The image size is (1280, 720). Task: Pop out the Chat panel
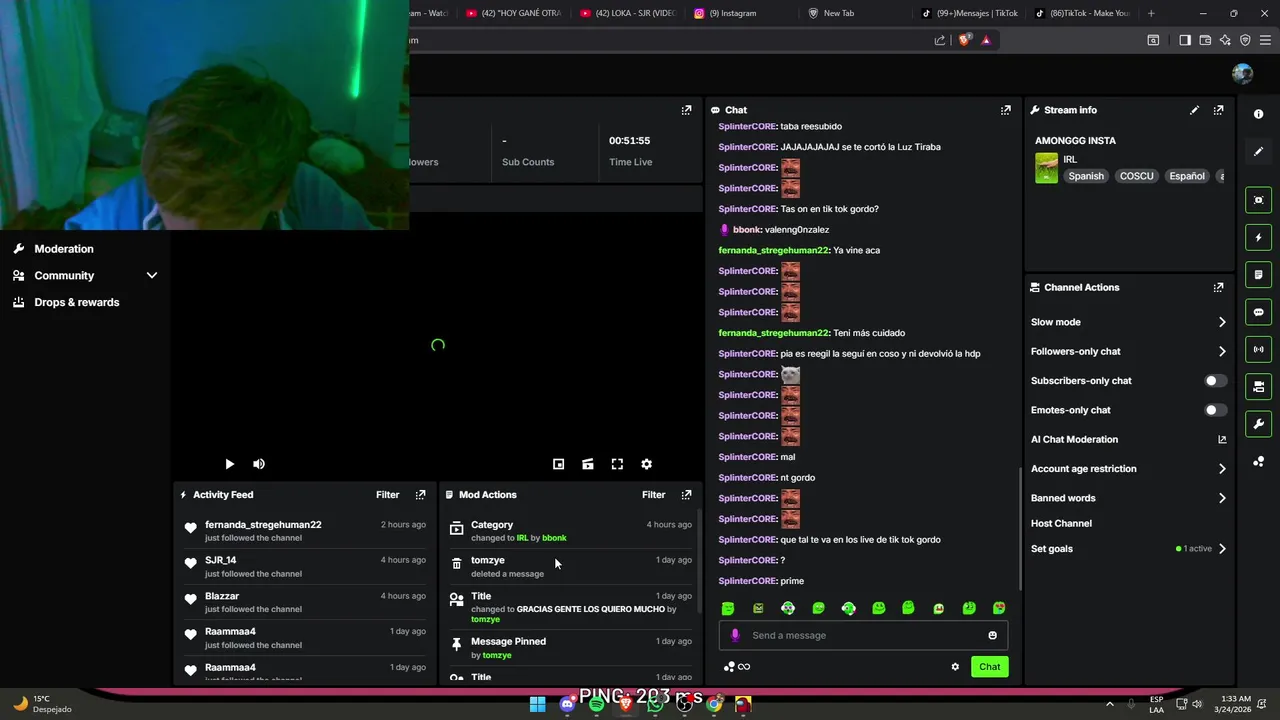tap(1005, 110)
